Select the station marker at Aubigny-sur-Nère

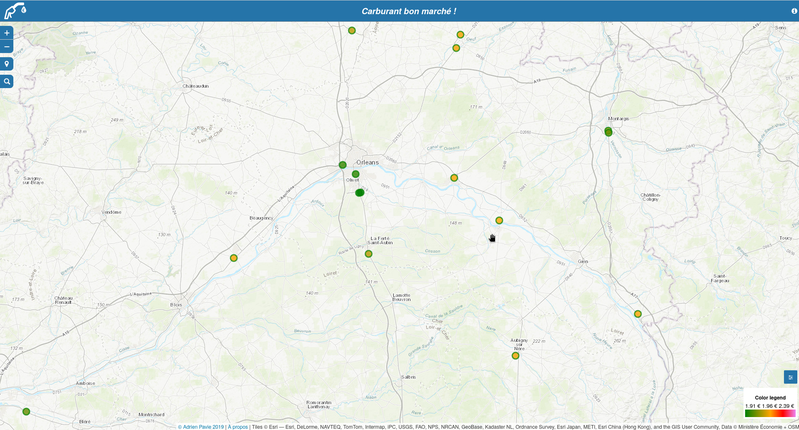point(516,356)
